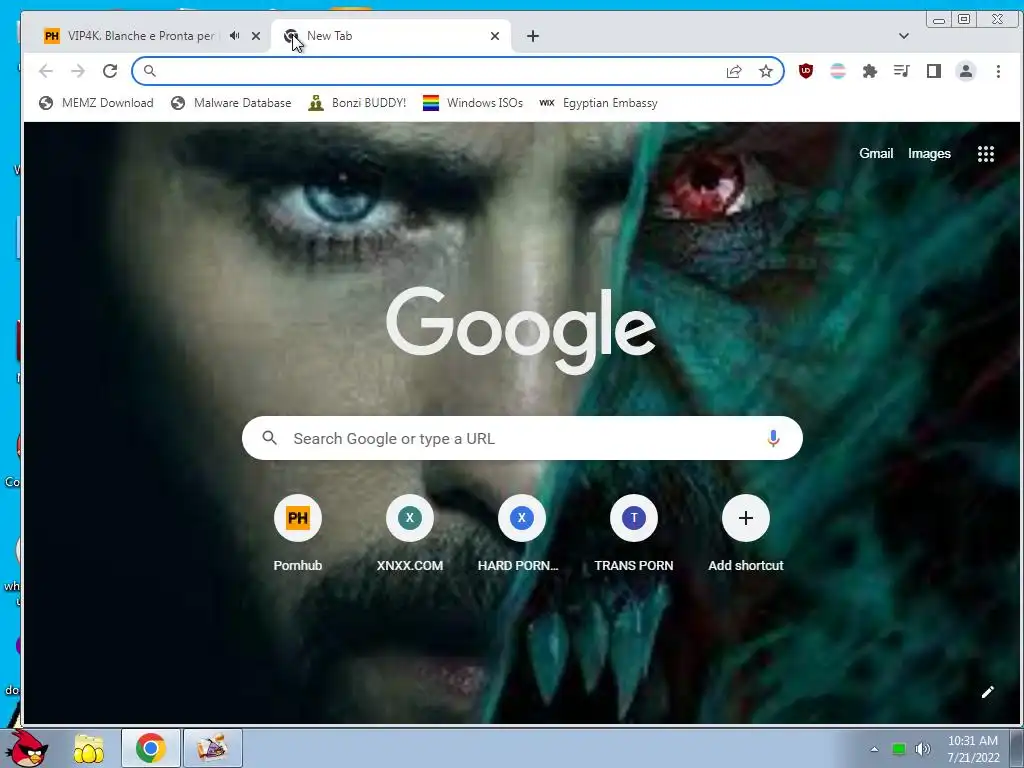Toggle the side panel icon
This screenshot has height=768, width=1024.
coord(934,71)
